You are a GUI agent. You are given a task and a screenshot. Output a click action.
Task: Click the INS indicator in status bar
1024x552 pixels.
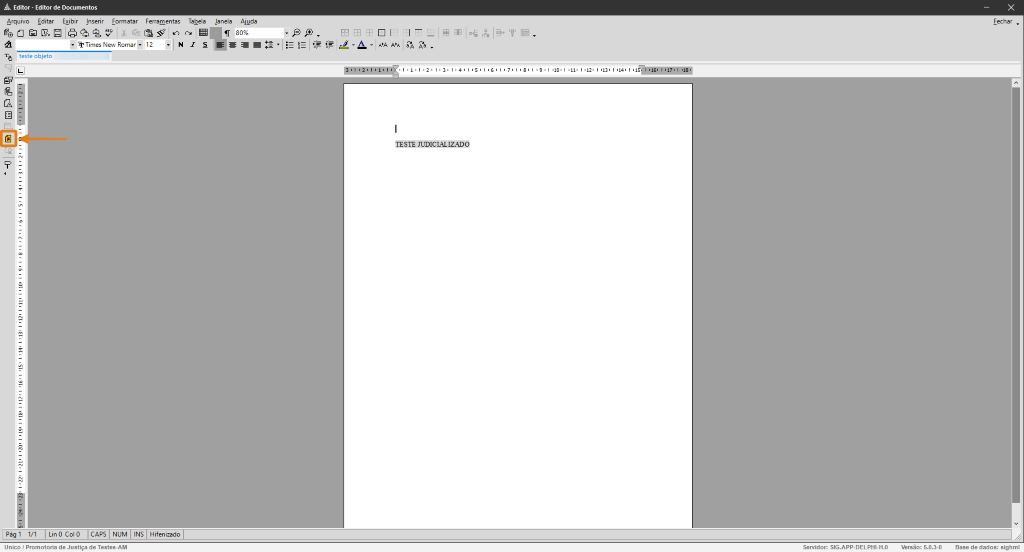138,534
